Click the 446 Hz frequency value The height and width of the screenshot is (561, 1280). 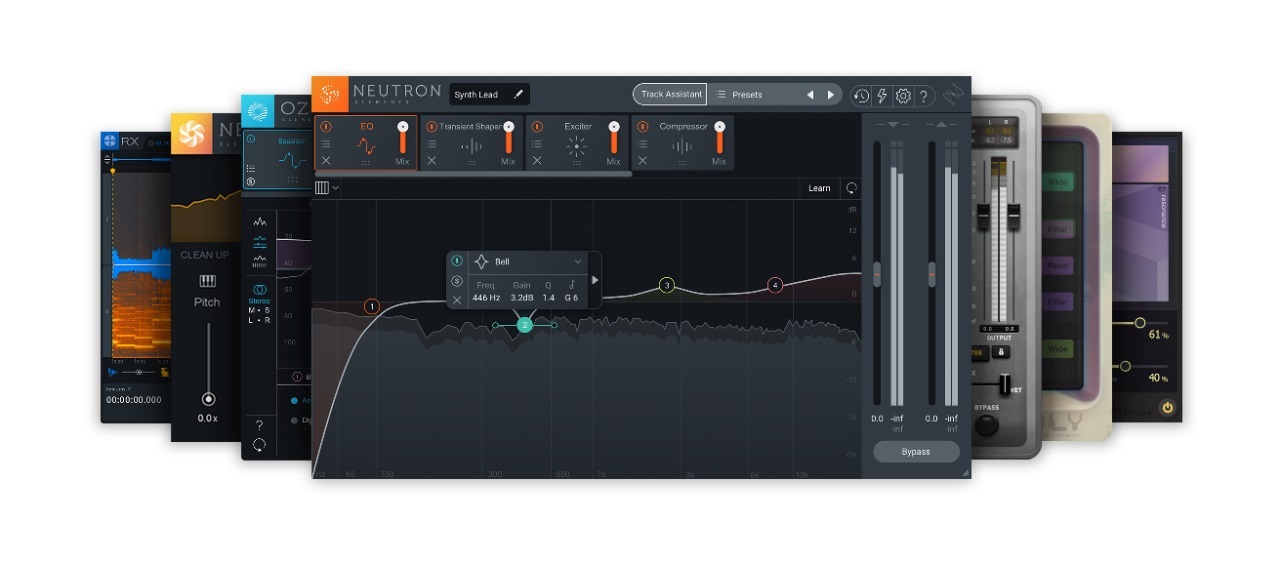tap(486, 298)
